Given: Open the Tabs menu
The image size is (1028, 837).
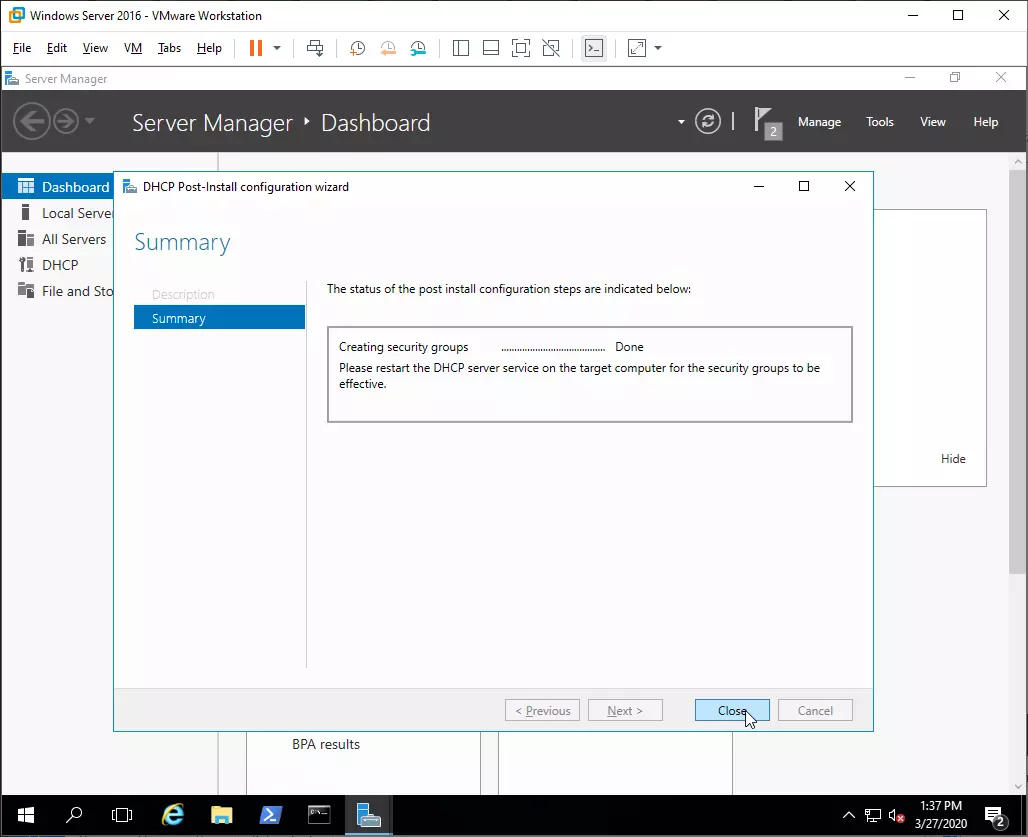Looking at the screenshot, I should [169, 48].
